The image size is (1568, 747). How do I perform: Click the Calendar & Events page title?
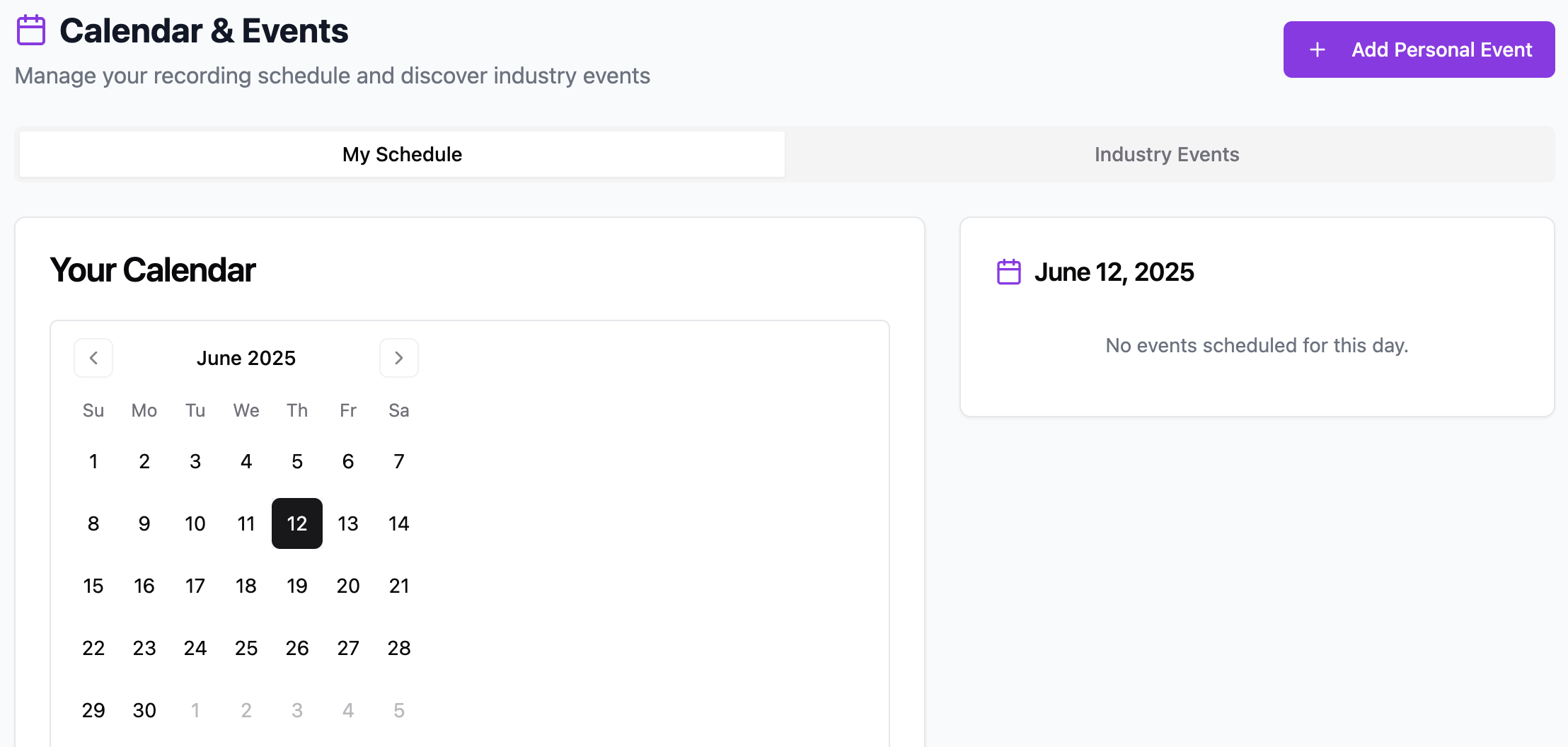(204, 31)
